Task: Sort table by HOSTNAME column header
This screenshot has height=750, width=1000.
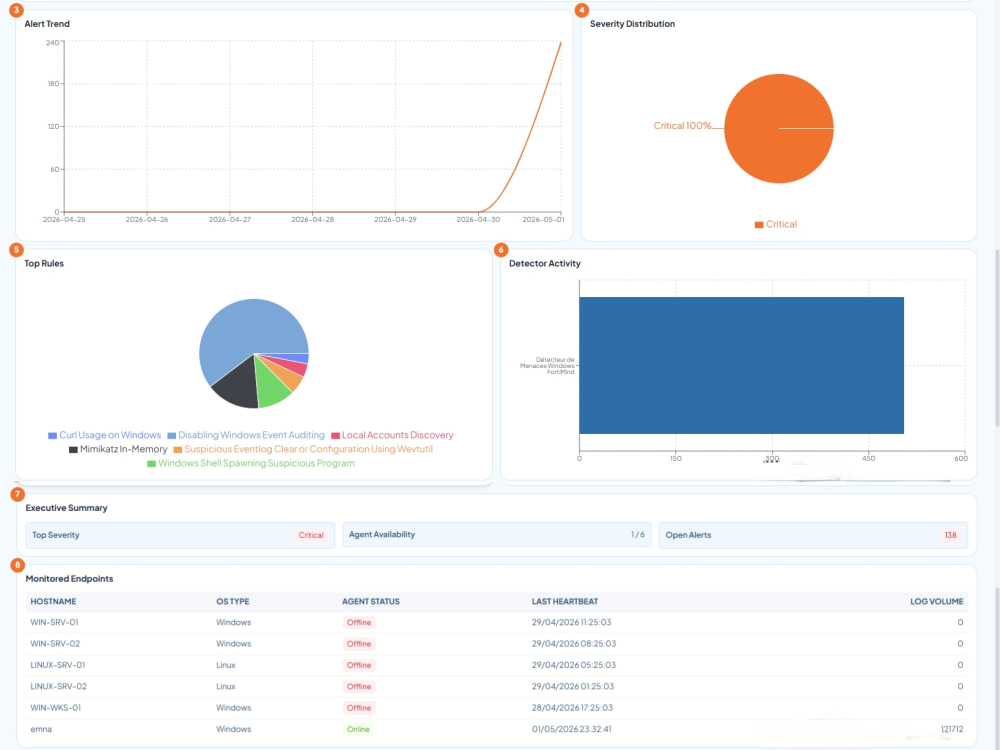Action: [54, 601]
